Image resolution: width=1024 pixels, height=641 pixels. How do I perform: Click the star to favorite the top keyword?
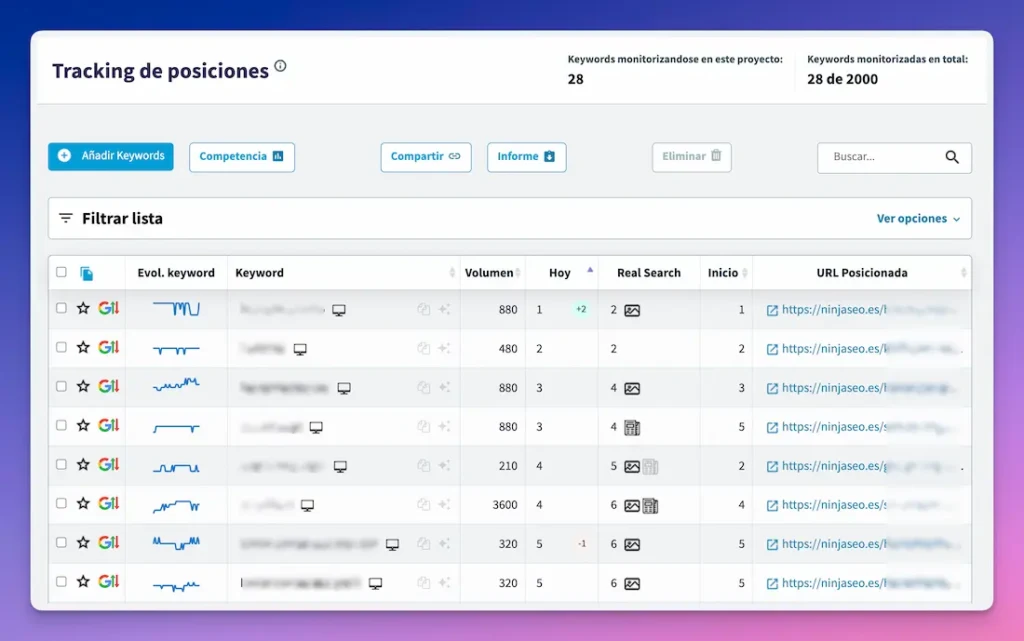(84, 310)
